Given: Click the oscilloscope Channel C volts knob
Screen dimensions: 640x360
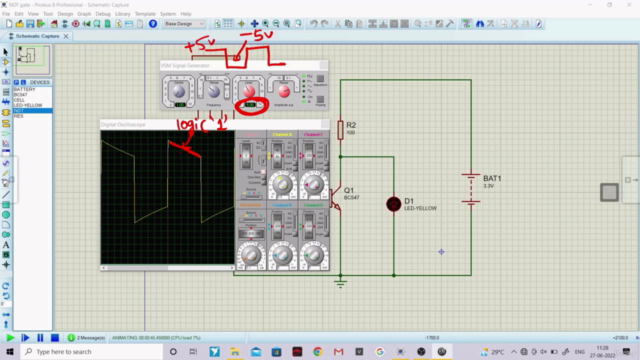Looking at the screenshot, I should click(313, 185).
